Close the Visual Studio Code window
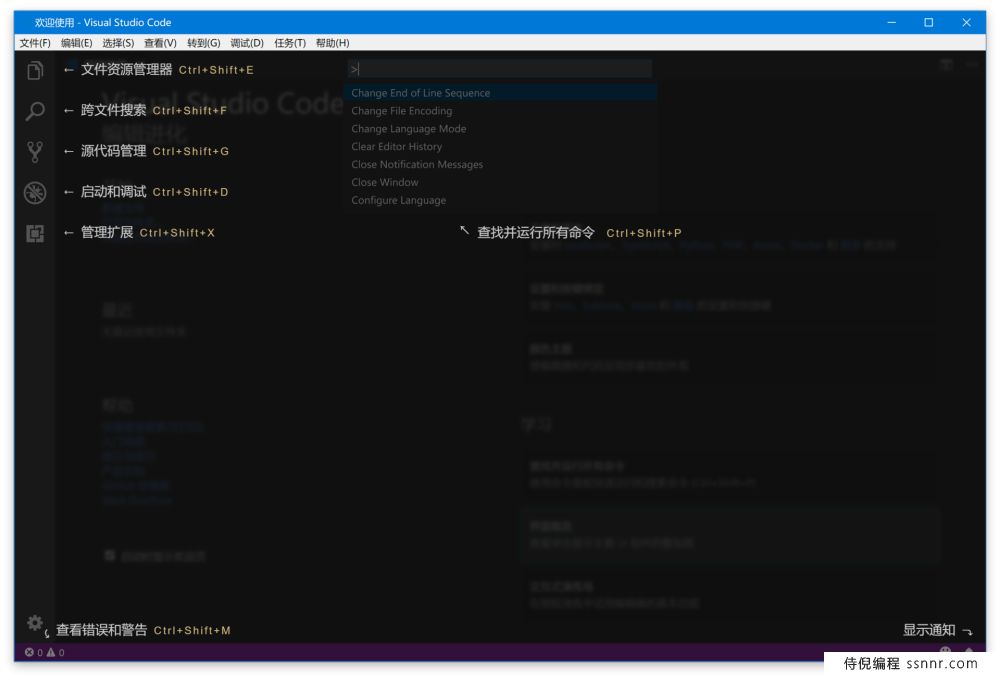The image size is (1000, 679). (x=966, y=22)
